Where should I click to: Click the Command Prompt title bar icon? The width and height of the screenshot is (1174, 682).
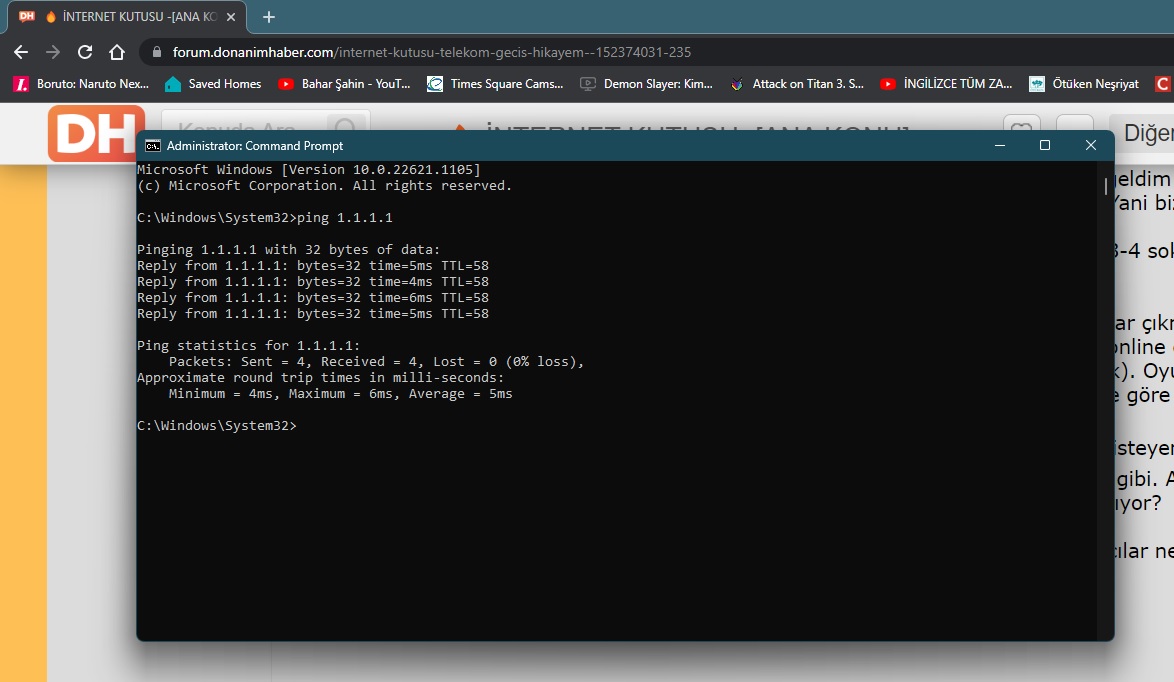(153, 145)
